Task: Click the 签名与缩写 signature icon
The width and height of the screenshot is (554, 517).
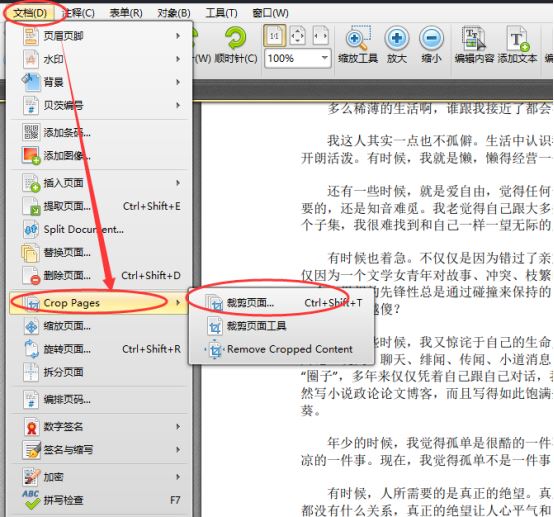Action: pos(32,450)
